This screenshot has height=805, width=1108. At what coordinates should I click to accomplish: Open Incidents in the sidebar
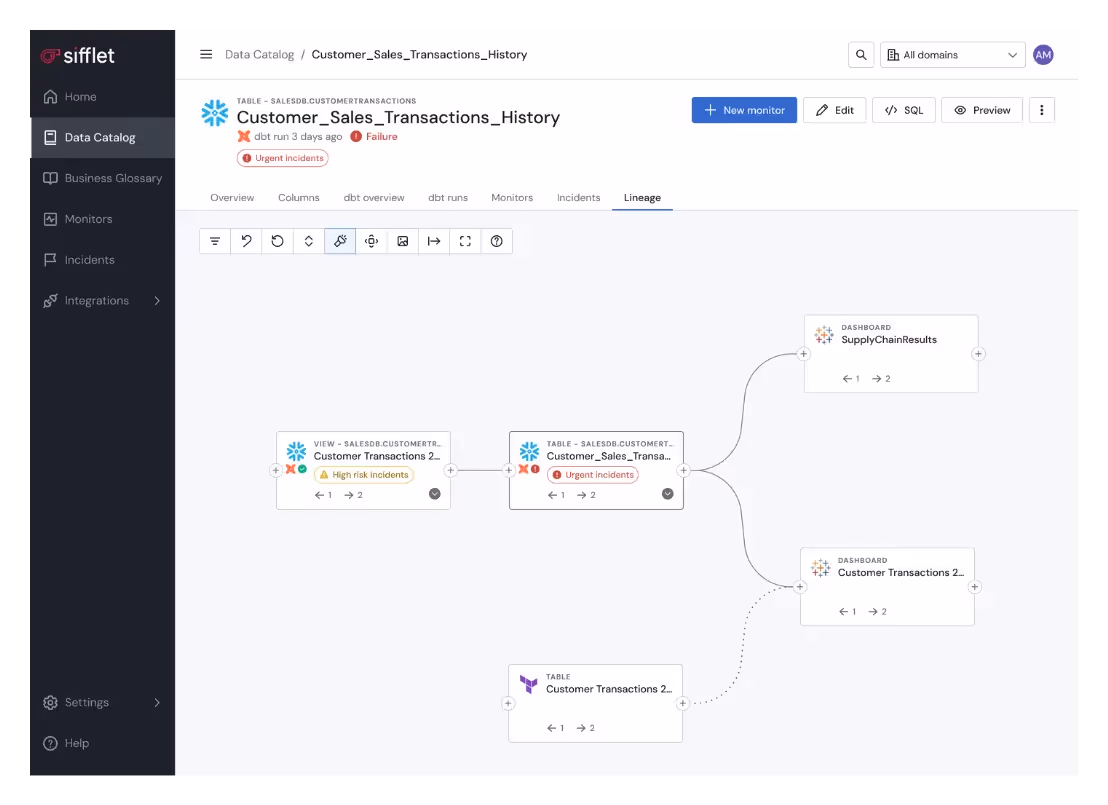point(102,260)
